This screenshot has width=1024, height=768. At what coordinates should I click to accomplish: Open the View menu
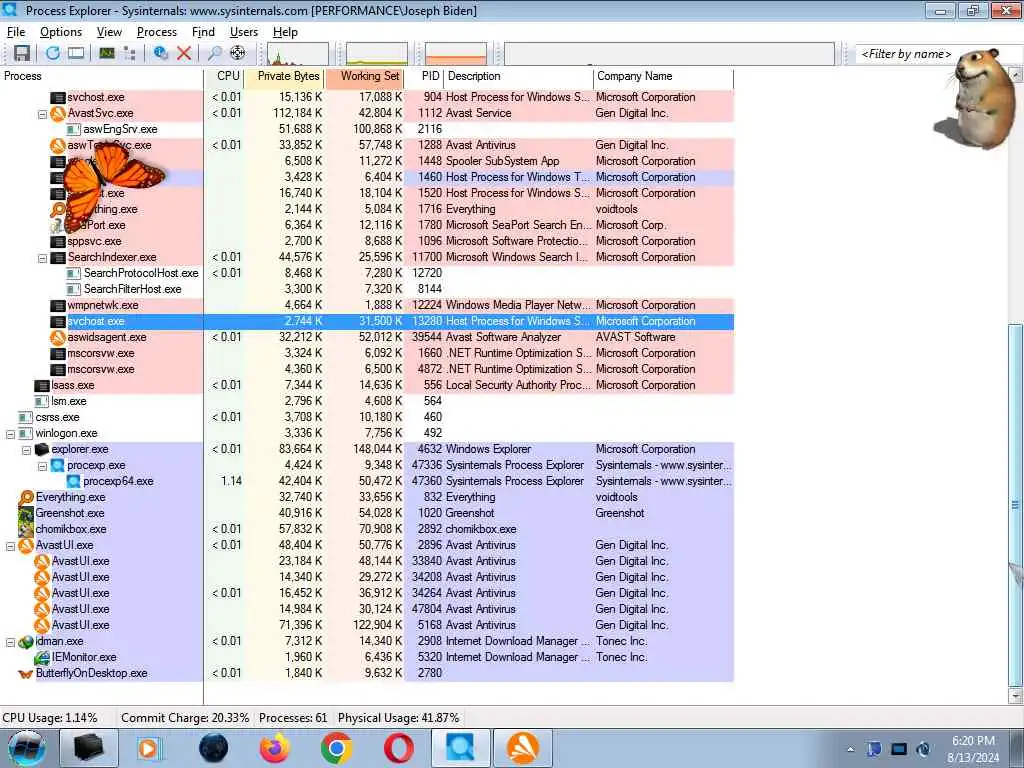click(x=109, y=32)
